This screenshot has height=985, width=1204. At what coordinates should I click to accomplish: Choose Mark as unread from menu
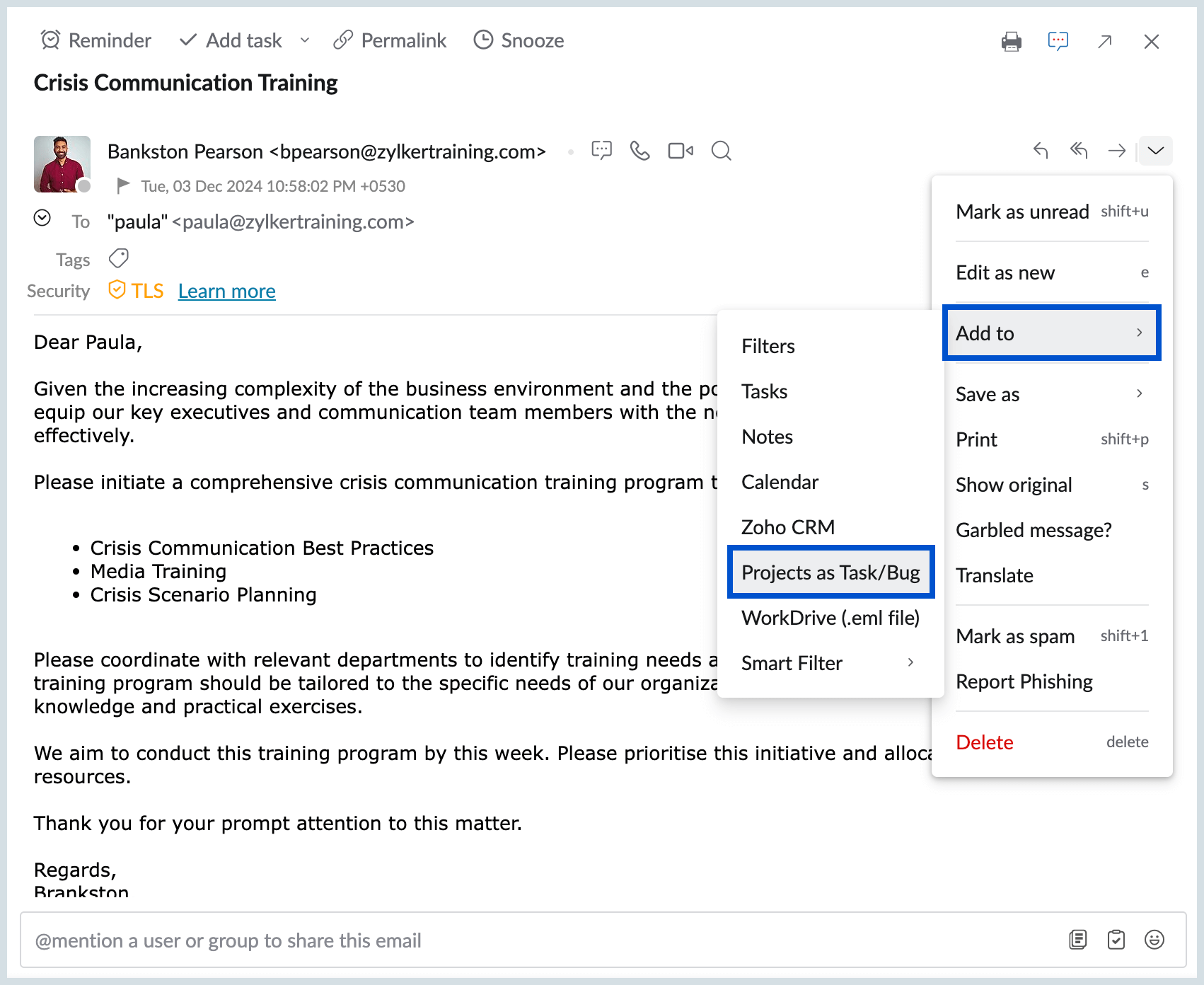[1021, 212]
